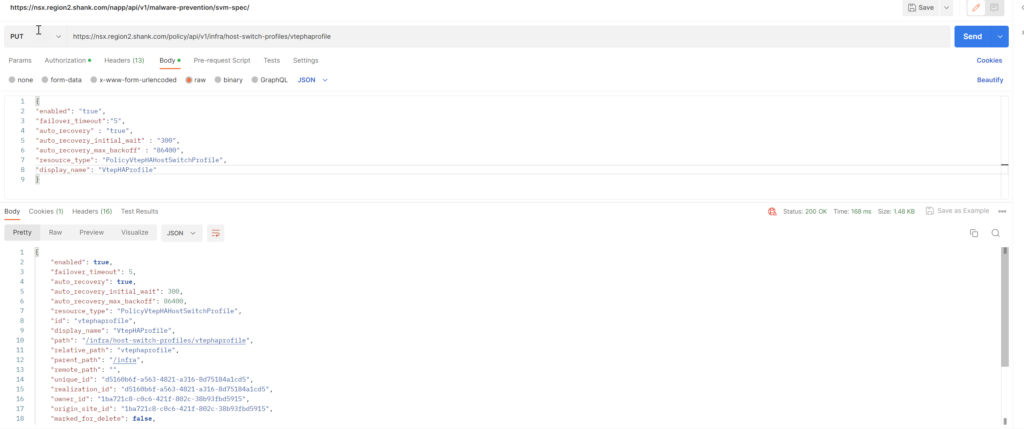Click the red network globe warning icon
The height and width of the screenshot is (429, 1024).
[772, 211]
